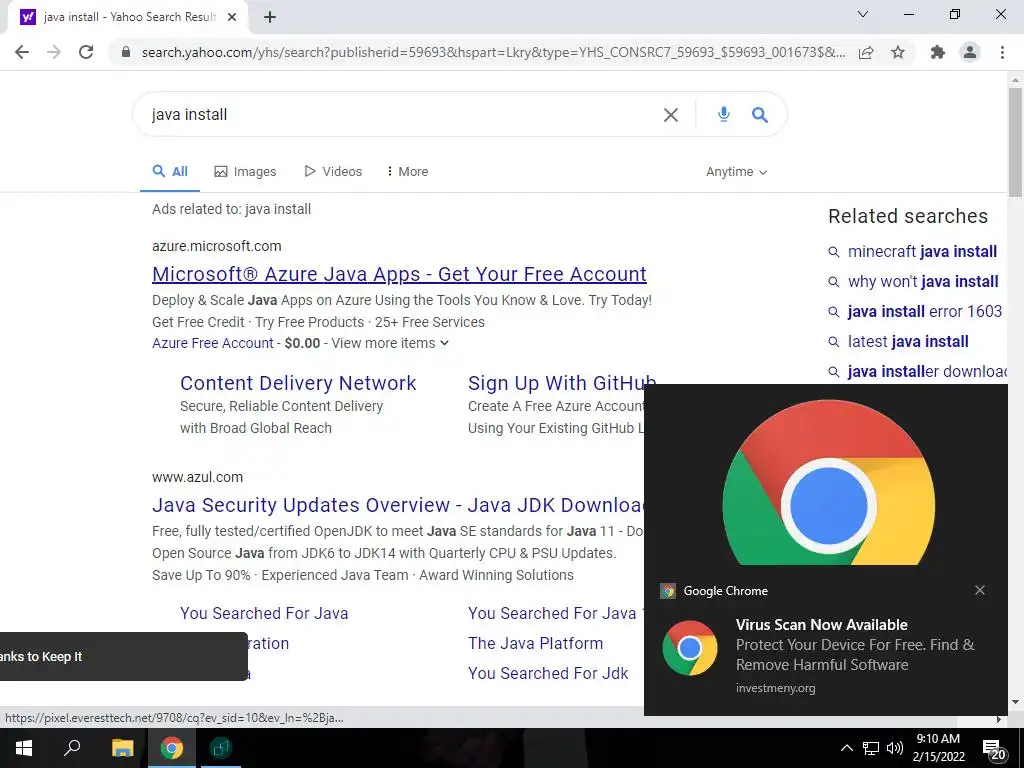This screenshot has height=768, width=1024.
Task: Click Chrome icon in taskbar
Action: [x=172, y=748]
